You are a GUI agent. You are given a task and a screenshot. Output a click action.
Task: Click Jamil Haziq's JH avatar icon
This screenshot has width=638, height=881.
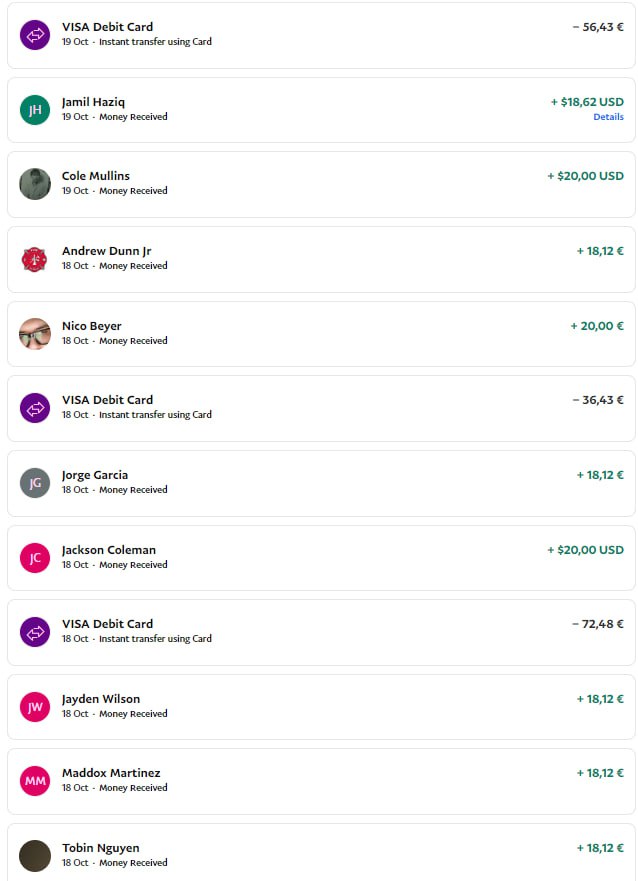[35, 110]
